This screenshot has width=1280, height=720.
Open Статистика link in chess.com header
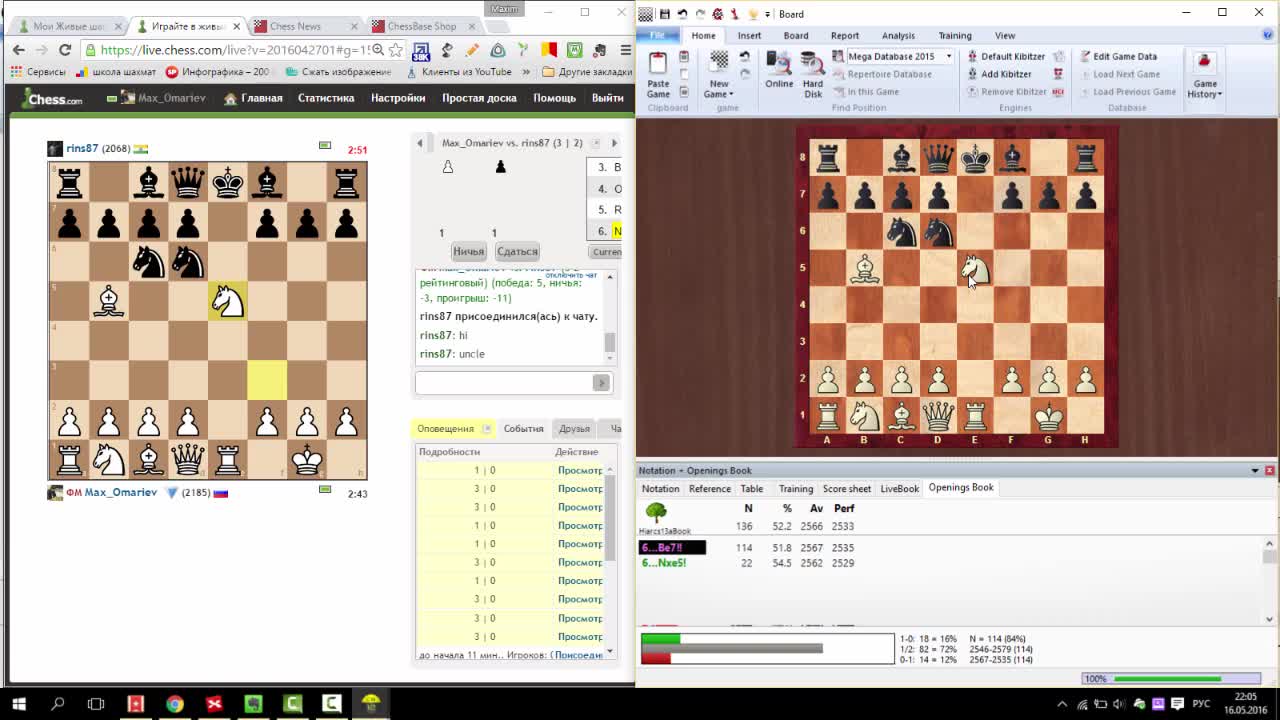[x=326, y=98]
